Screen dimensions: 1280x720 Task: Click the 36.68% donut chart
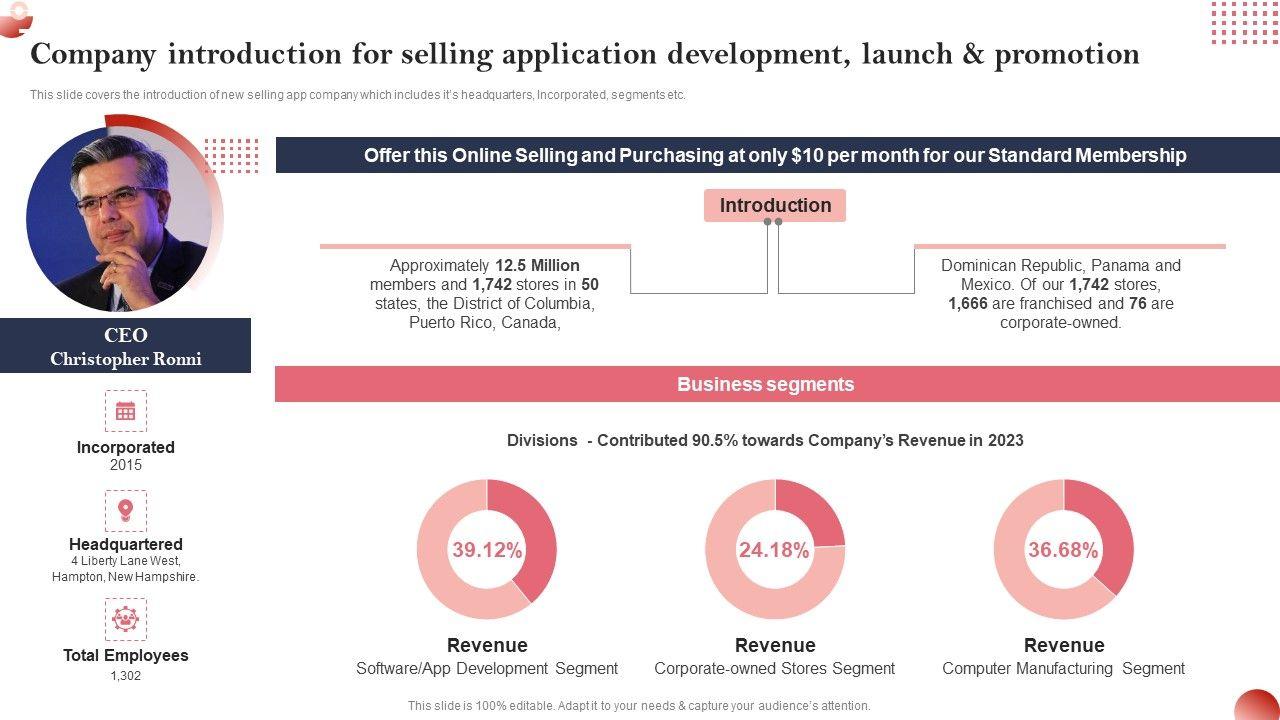[1063, 549]
